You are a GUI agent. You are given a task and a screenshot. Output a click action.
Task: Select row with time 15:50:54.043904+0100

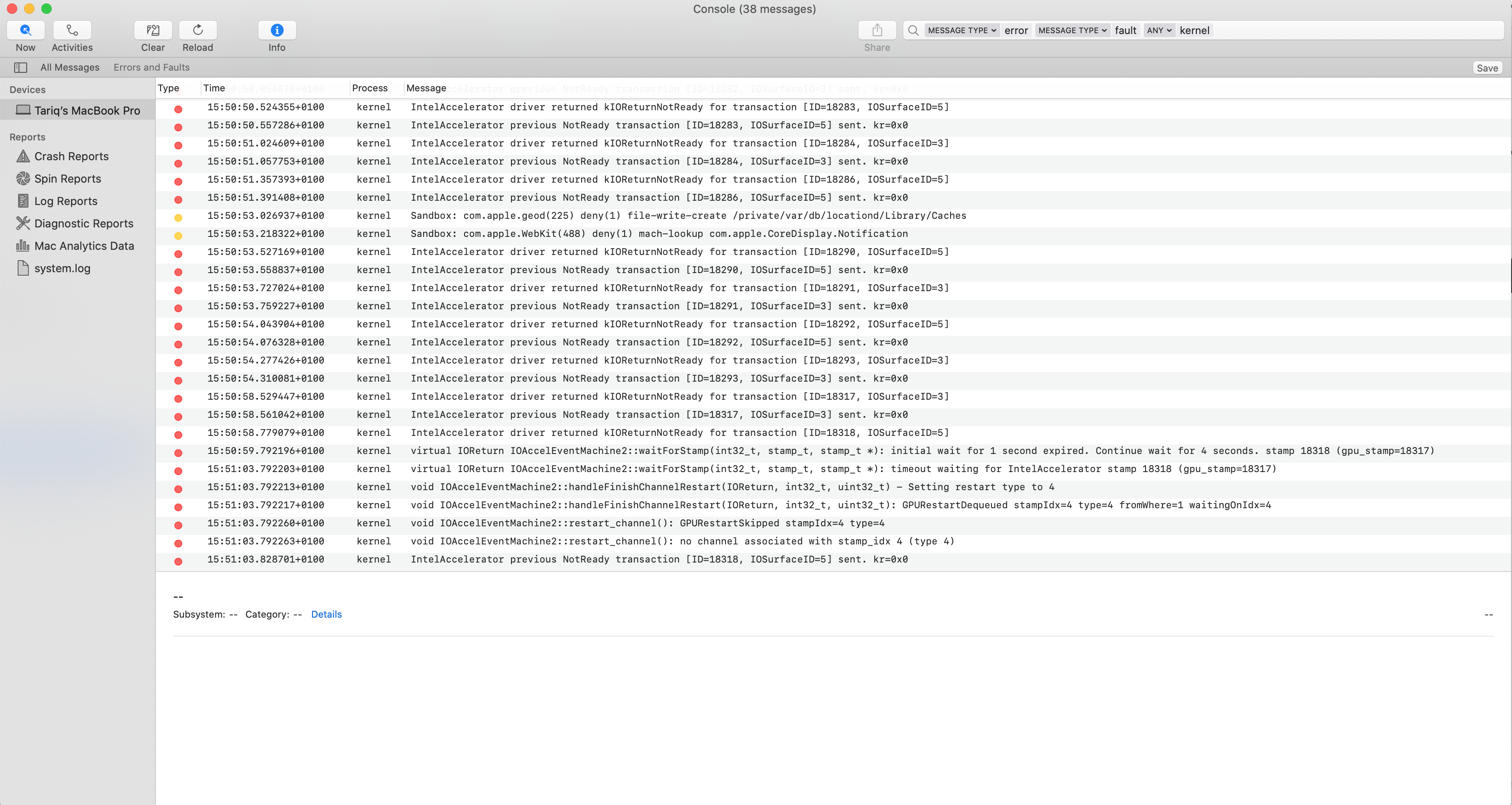point(833,324)
